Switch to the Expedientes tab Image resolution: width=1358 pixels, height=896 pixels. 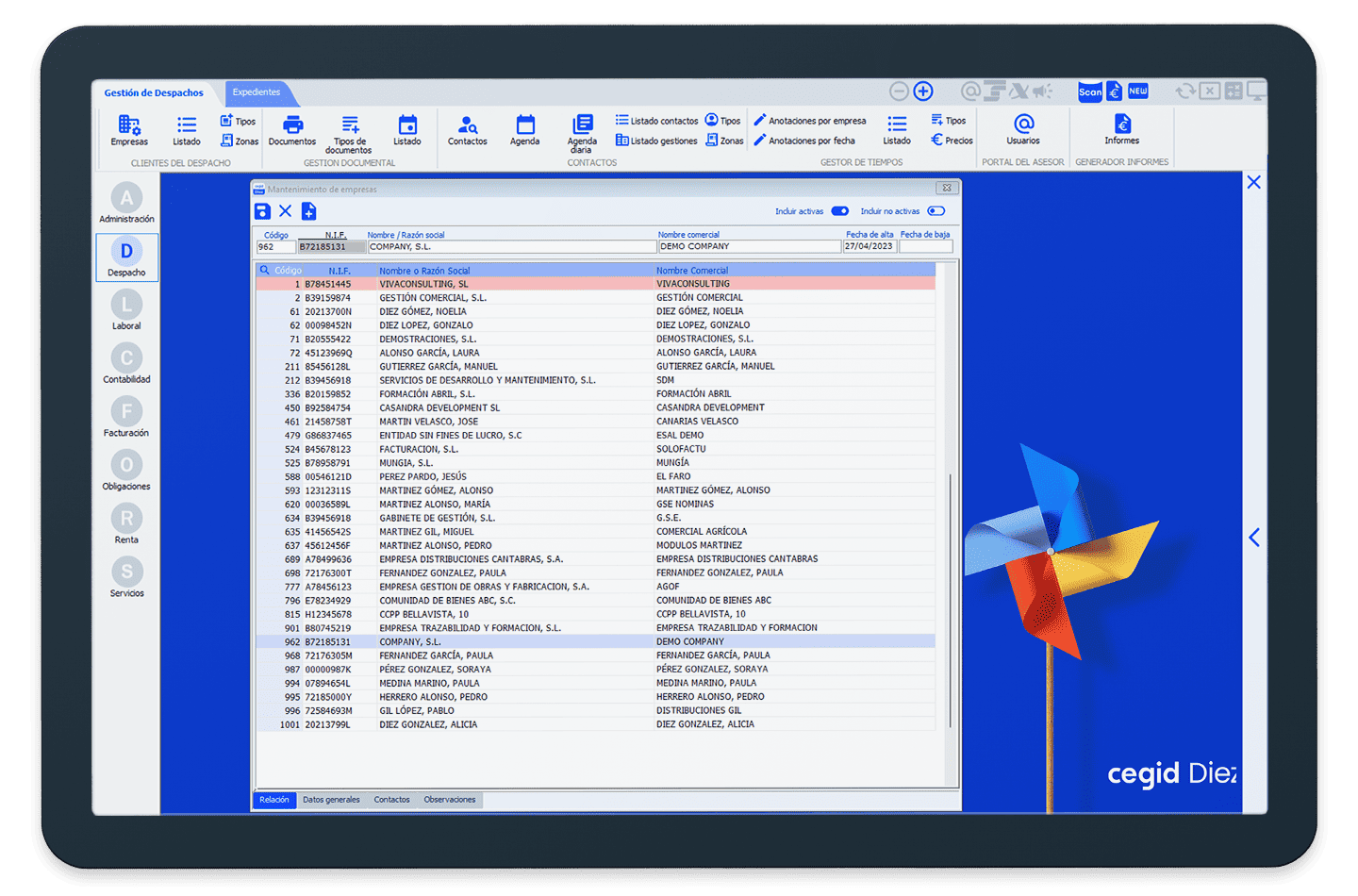click(257, 92)
